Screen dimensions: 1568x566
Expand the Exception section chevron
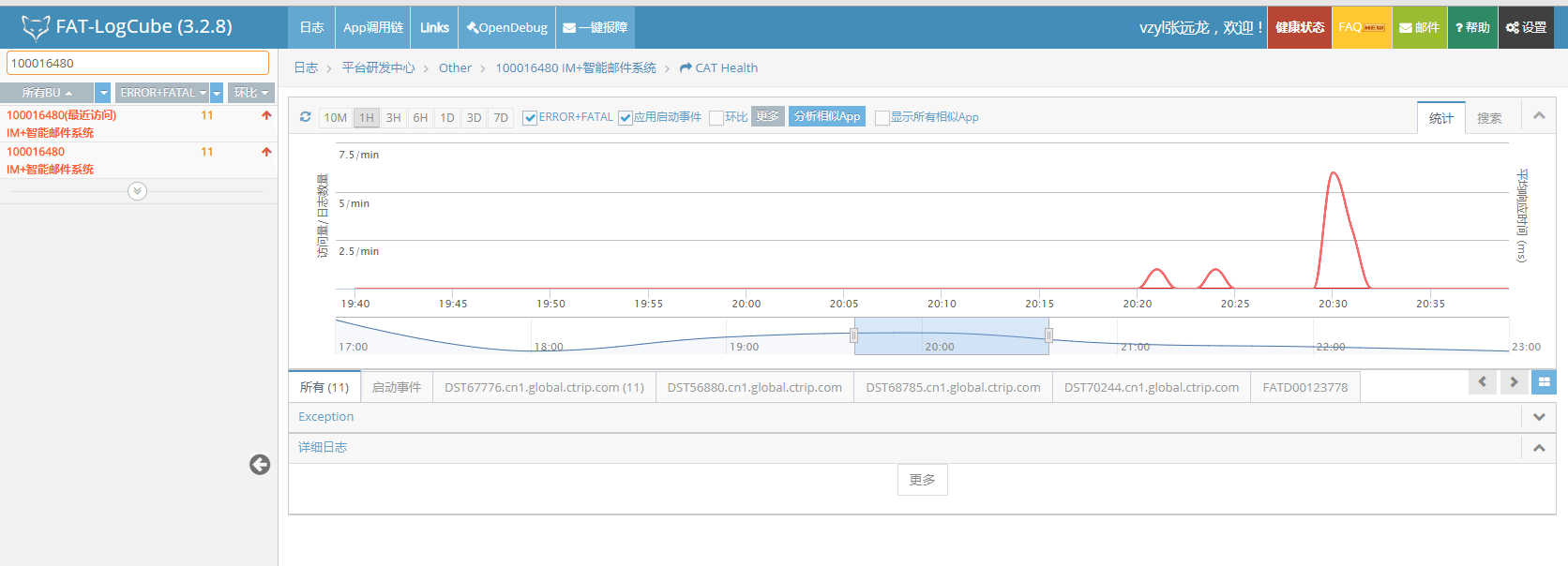pyautogui.click(x=1538, y=417)
